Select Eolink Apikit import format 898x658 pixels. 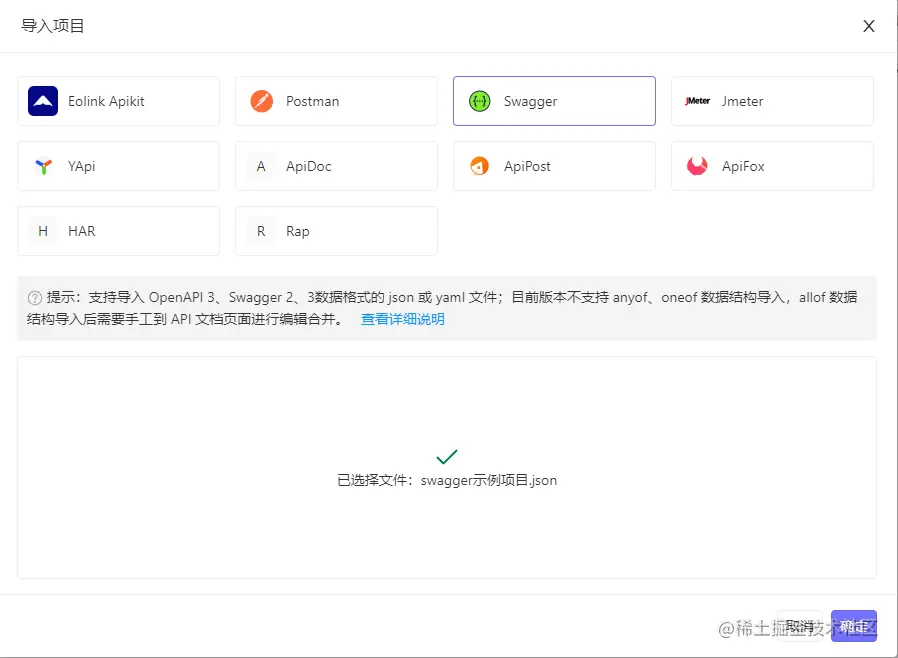119,101
